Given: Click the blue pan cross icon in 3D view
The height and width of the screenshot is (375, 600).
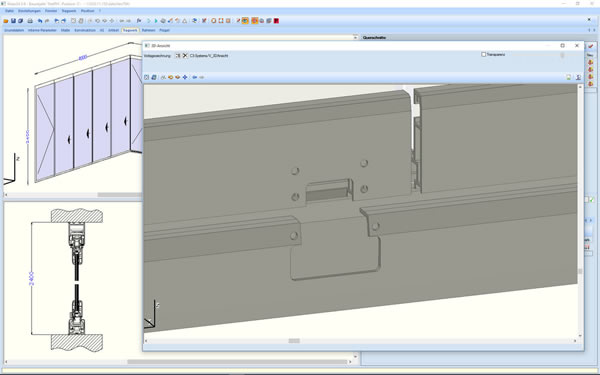Looking at the screenshot, I should [x=185, y=77].
